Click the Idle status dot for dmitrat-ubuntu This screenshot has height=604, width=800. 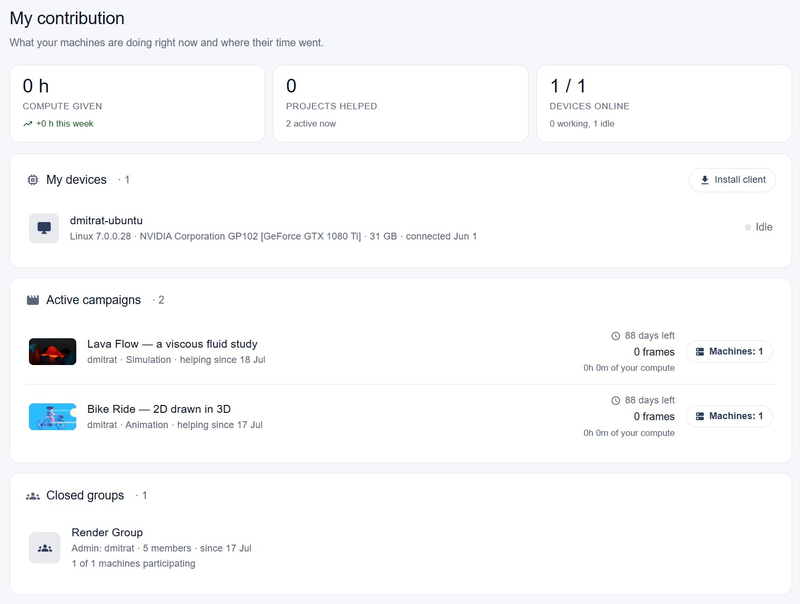click(x=747, y=228)
